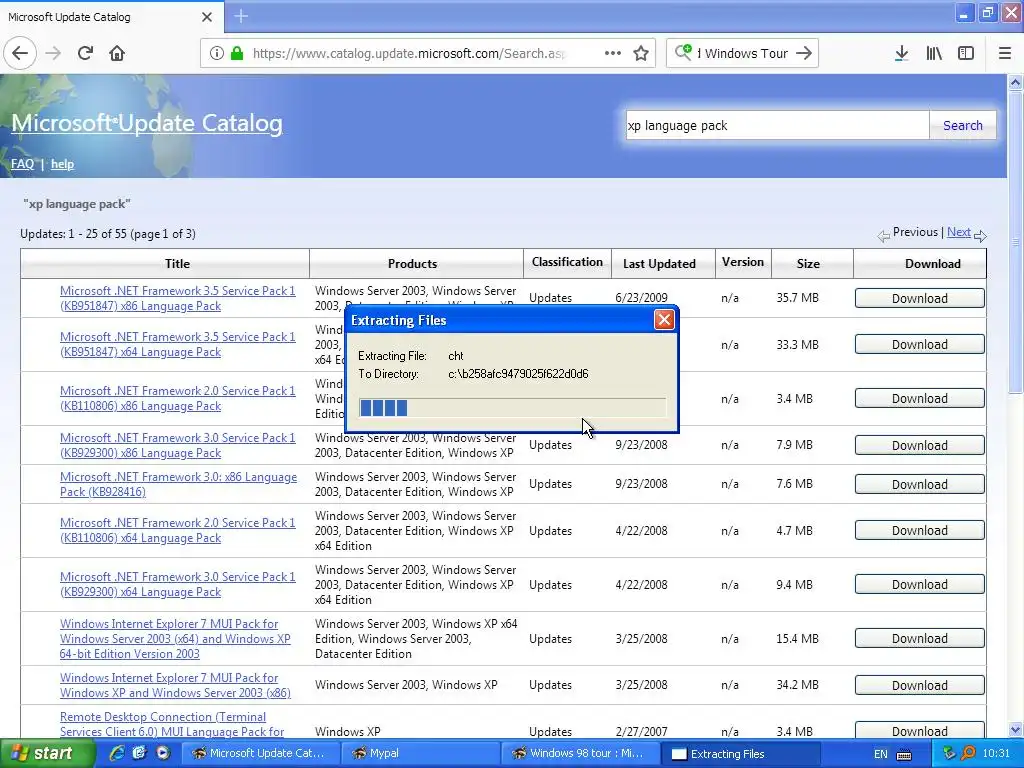This screenshot has height=768, width=1024.
Task: Open a new tab with plus icon
Action: tap(241, 16)
